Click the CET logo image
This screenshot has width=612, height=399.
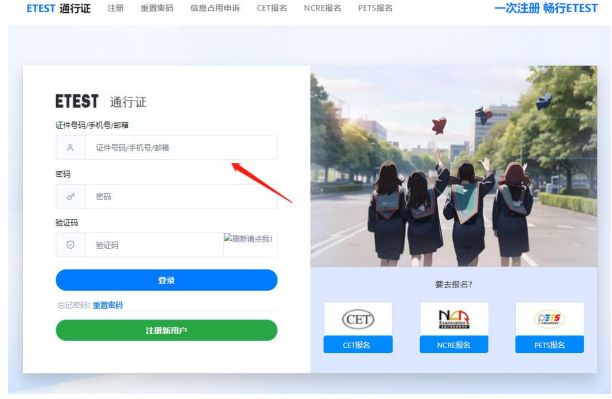point(358,319)
